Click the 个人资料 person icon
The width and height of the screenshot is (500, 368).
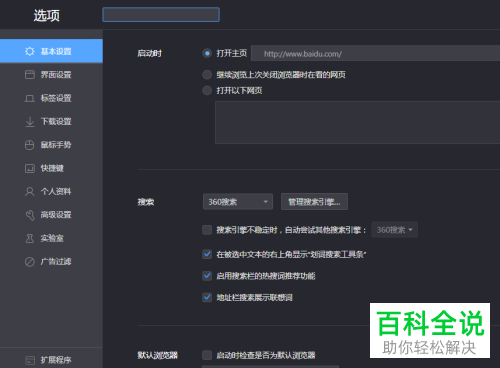click(x=30, y=192)
